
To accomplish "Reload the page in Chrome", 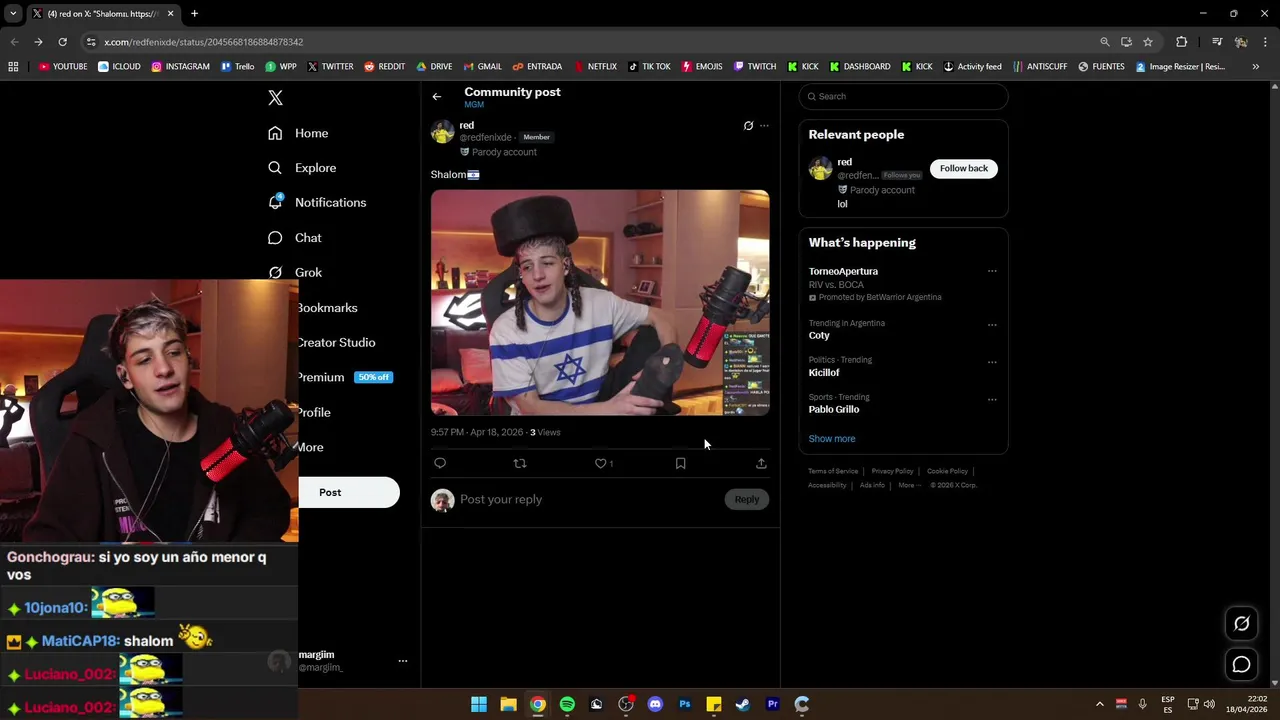I will (x=62, y=42).
